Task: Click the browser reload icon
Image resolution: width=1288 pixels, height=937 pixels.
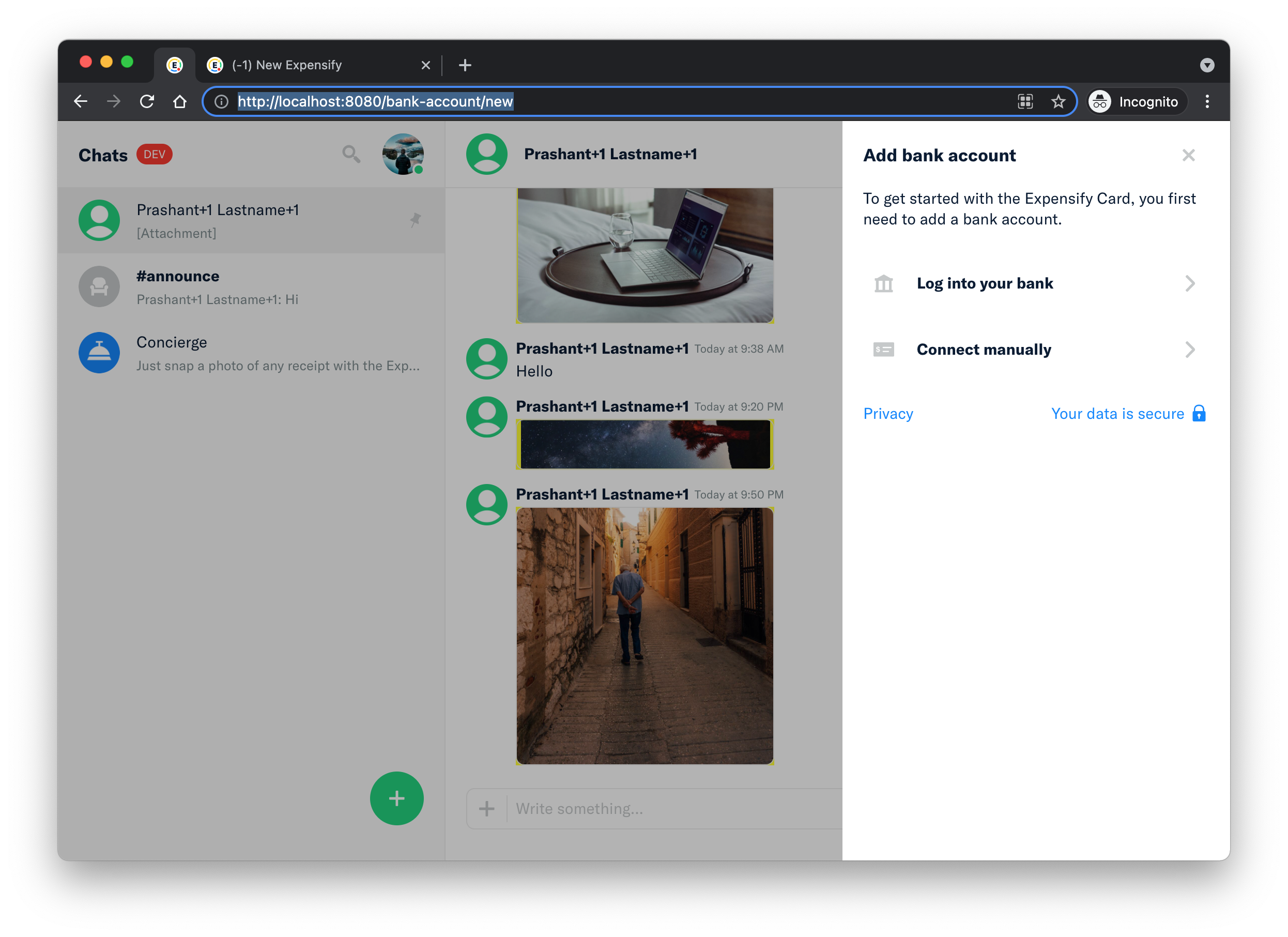Action: (147, 102)
